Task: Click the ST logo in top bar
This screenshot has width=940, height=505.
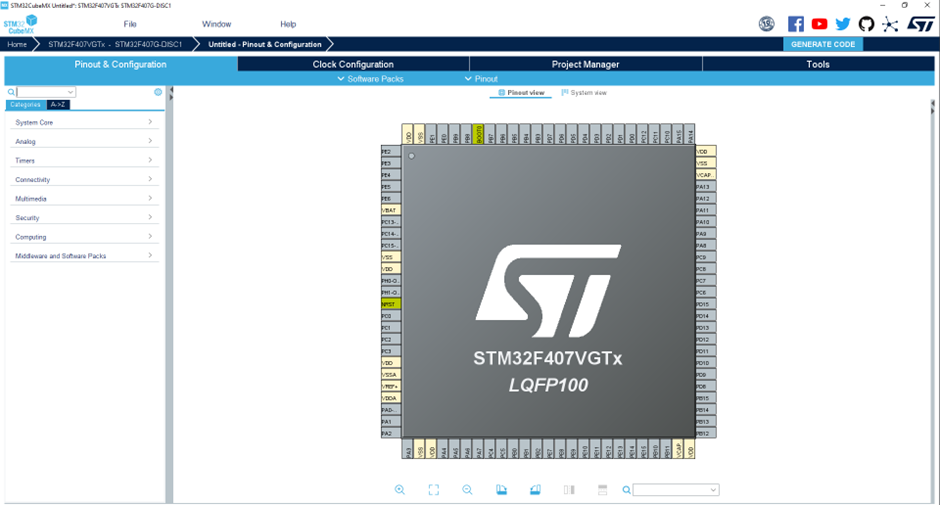Action: point(920,24)
